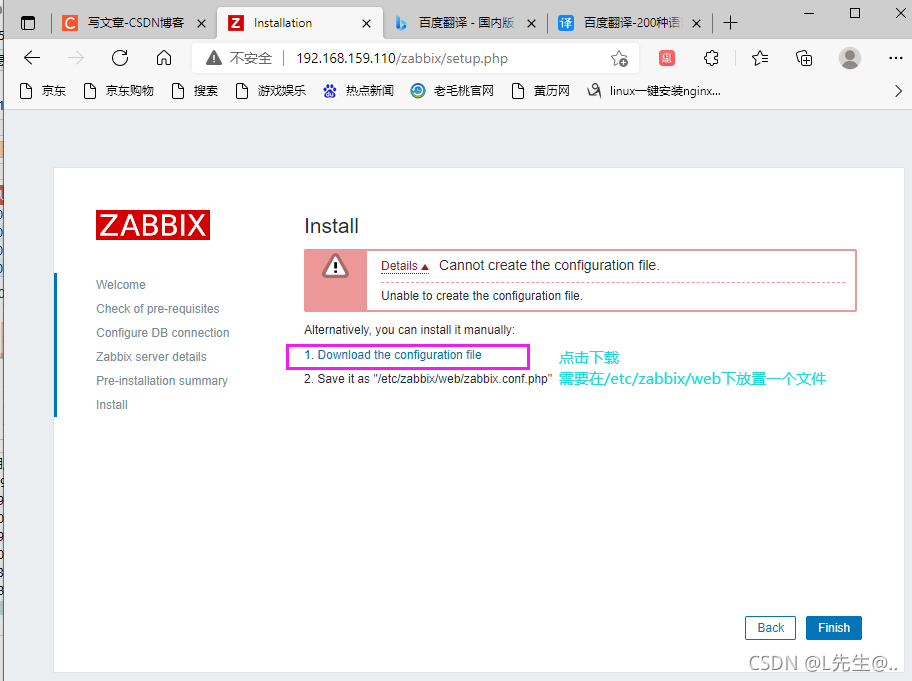Select the Welcome step in sidebar
Viewport: 912px width, 681px height.
pos(121,284)
